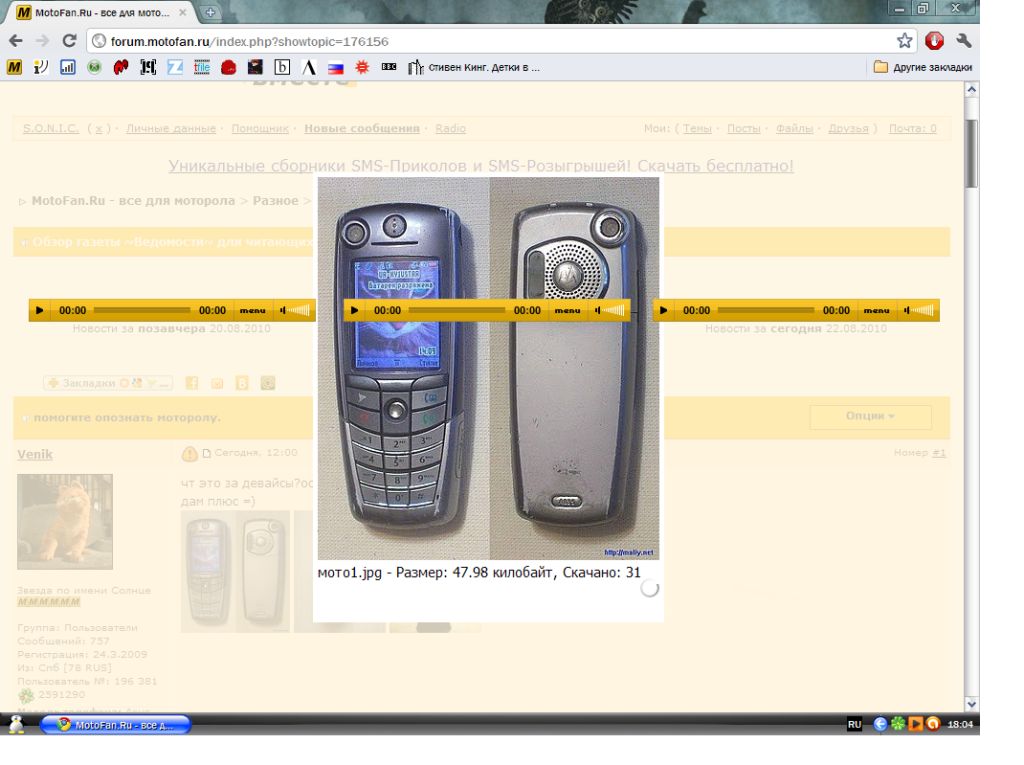Go to the 'Разное' breadcrumb section
This screenshot has height=765, width=1024.
click(276, 201)
